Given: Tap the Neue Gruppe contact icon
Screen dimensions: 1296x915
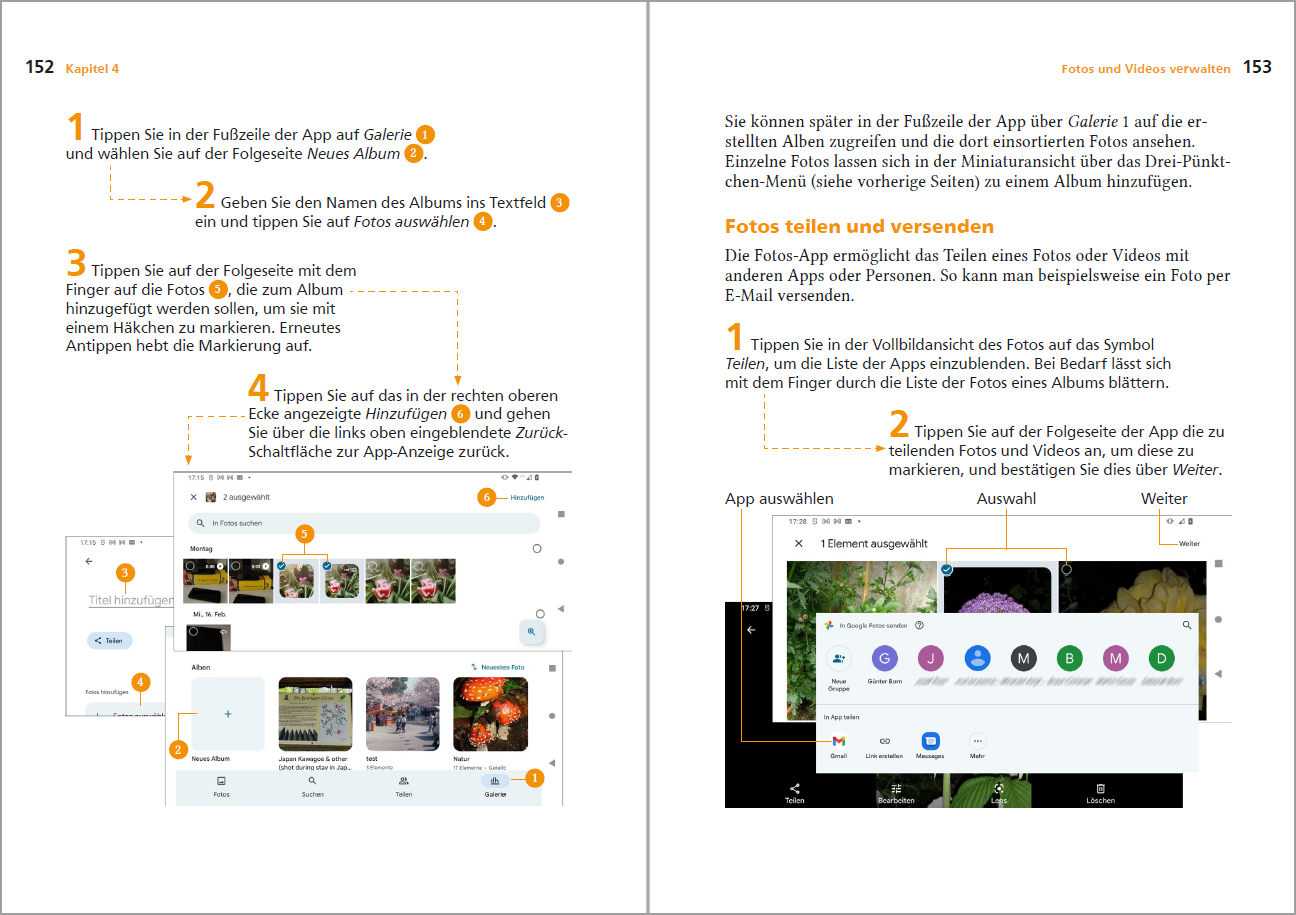Looking at the screenshot, I should click(x=838, y=658).
